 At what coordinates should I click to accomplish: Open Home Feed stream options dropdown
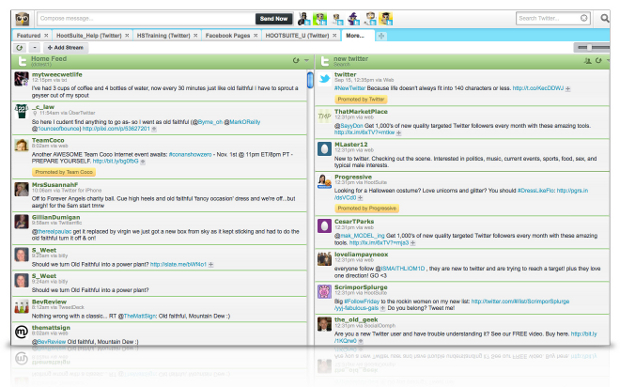tap(306, 60)
